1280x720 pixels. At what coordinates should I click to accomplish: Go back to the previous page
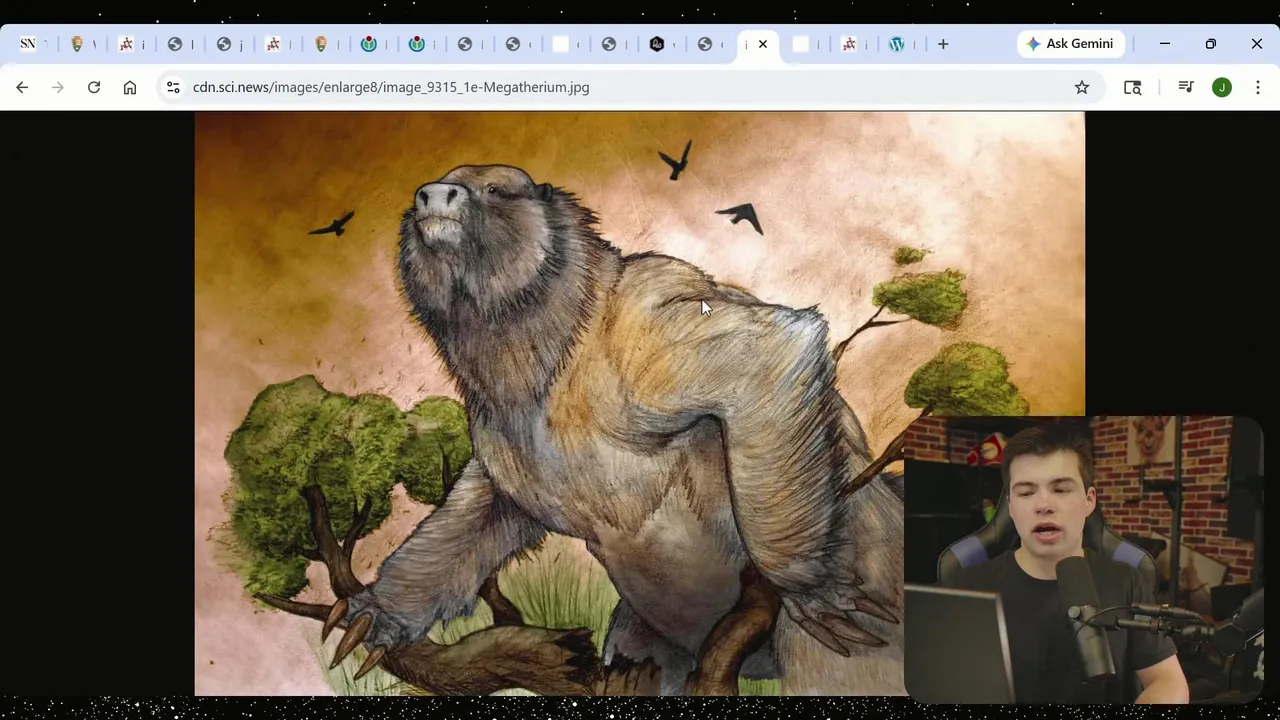coord(22,87)
